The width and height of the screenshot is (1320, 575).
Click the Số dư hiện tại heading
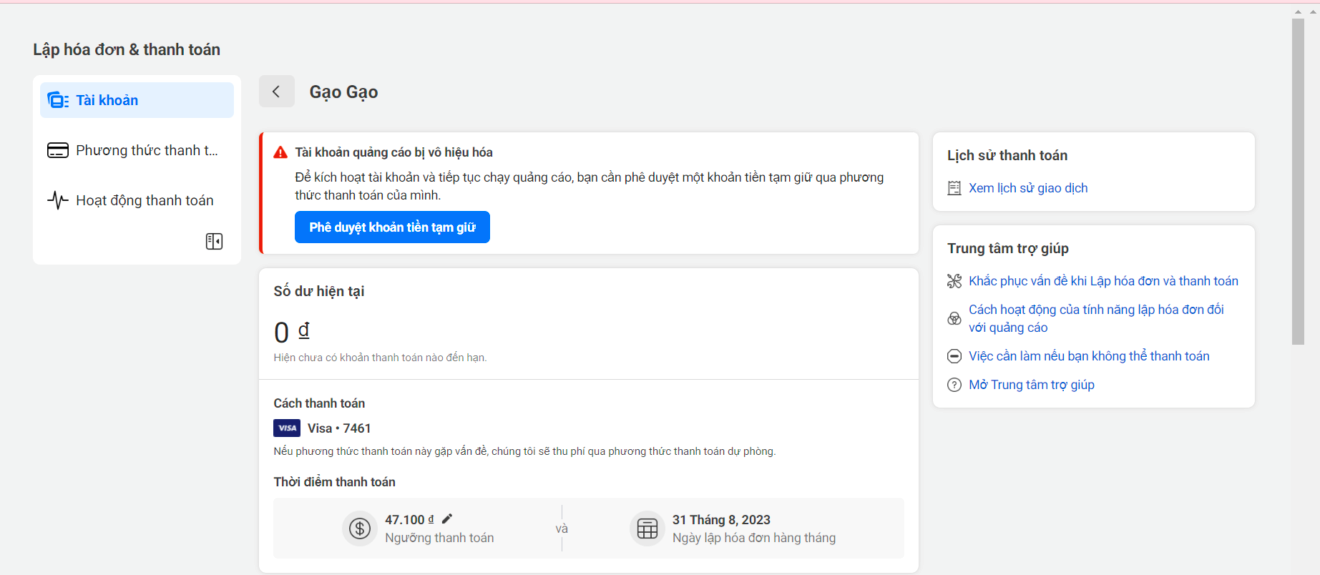319,291
